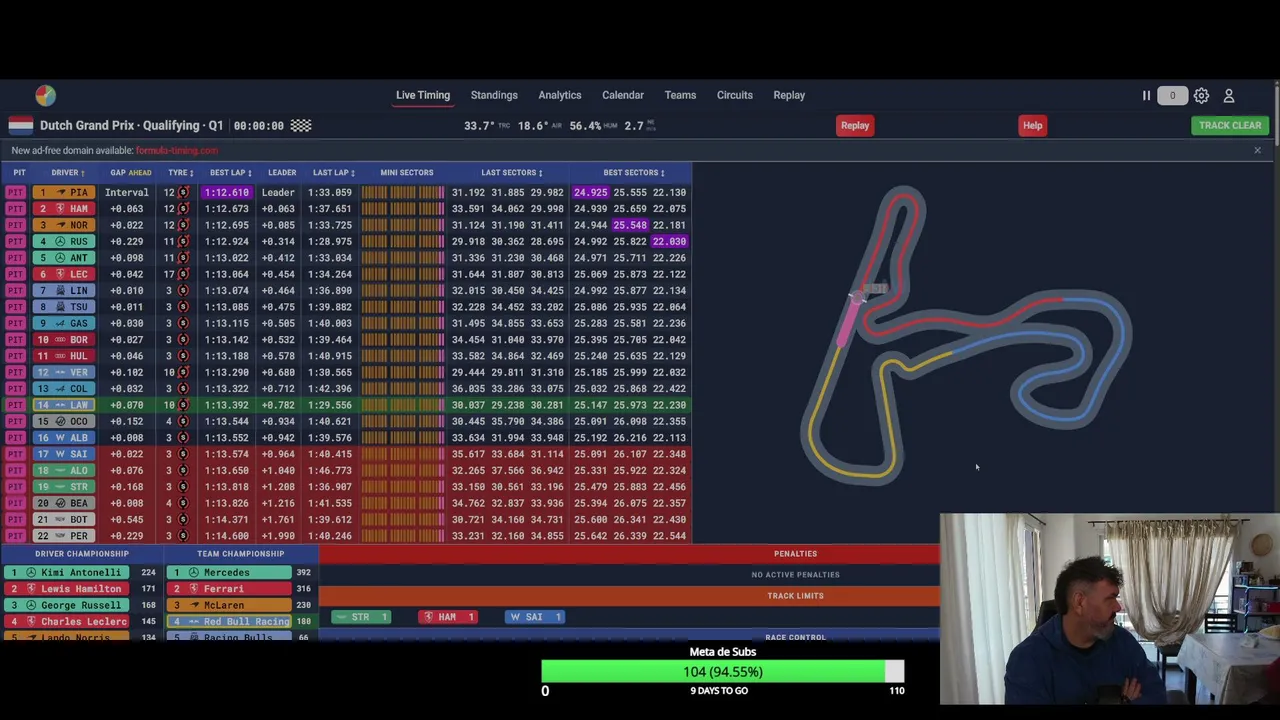Select ANT driver tag in row 5
Viewport: 1280px width, 720px height.
pos(65,258)
